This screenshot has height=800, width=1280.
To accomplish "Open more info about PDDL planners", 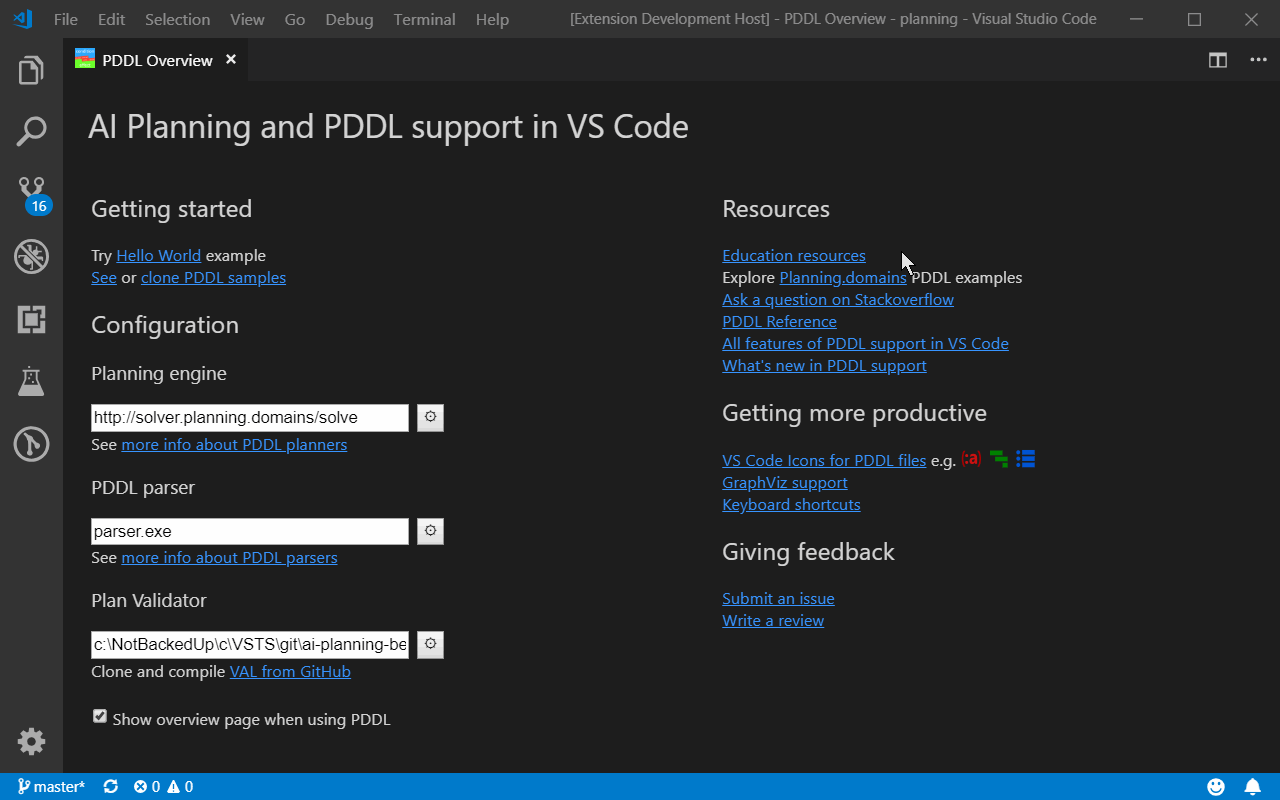I will 234,444.
